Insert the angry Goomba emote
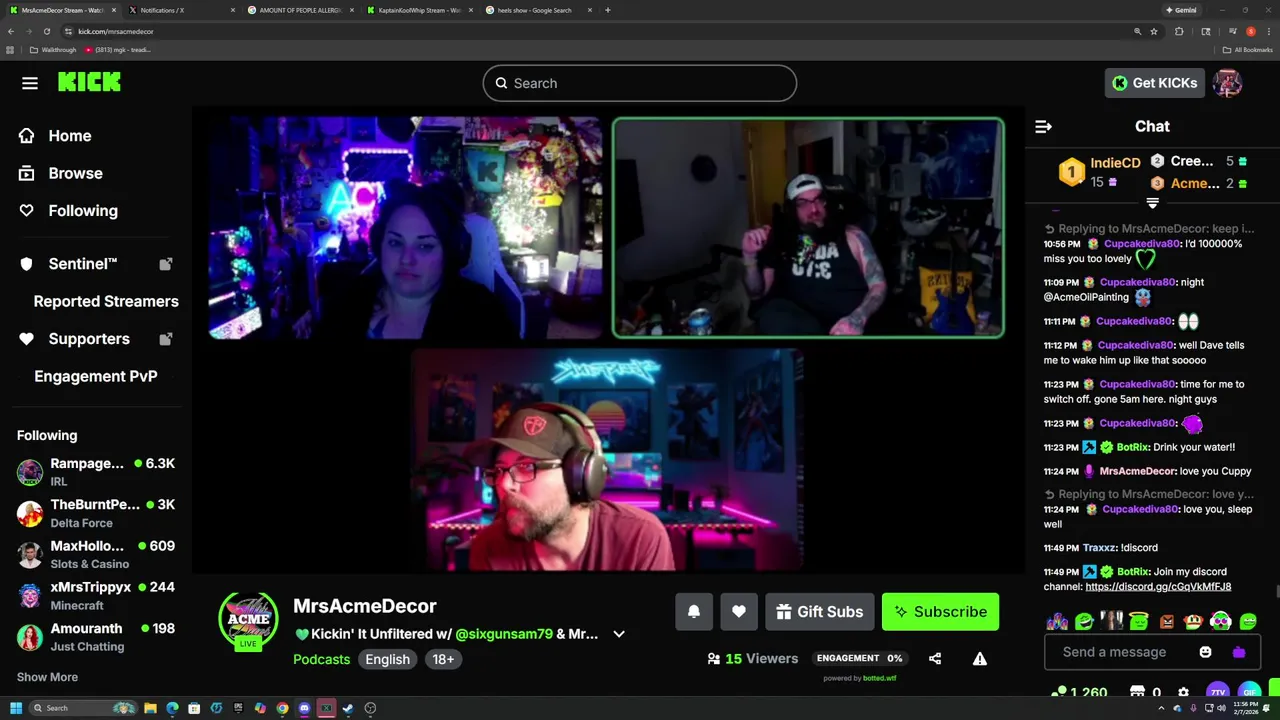Viewport: 1280px width, 720px height. (1166, 621)
